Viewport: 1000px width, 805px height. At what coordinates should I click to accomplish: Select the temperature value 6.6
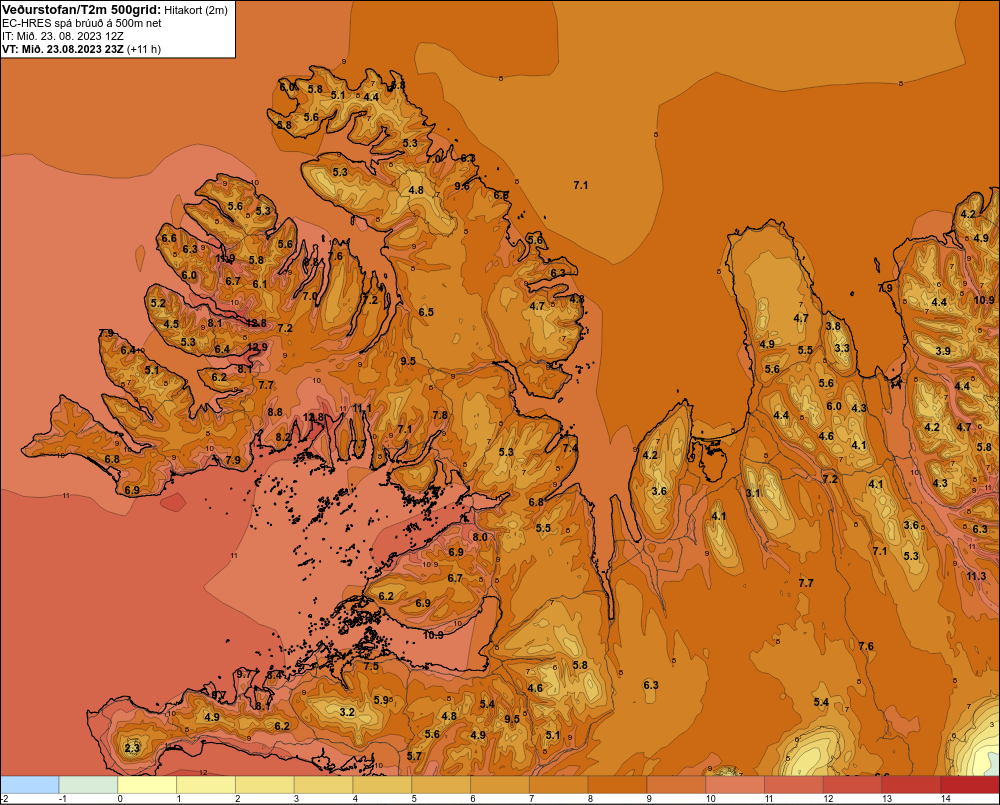(169, 239)
